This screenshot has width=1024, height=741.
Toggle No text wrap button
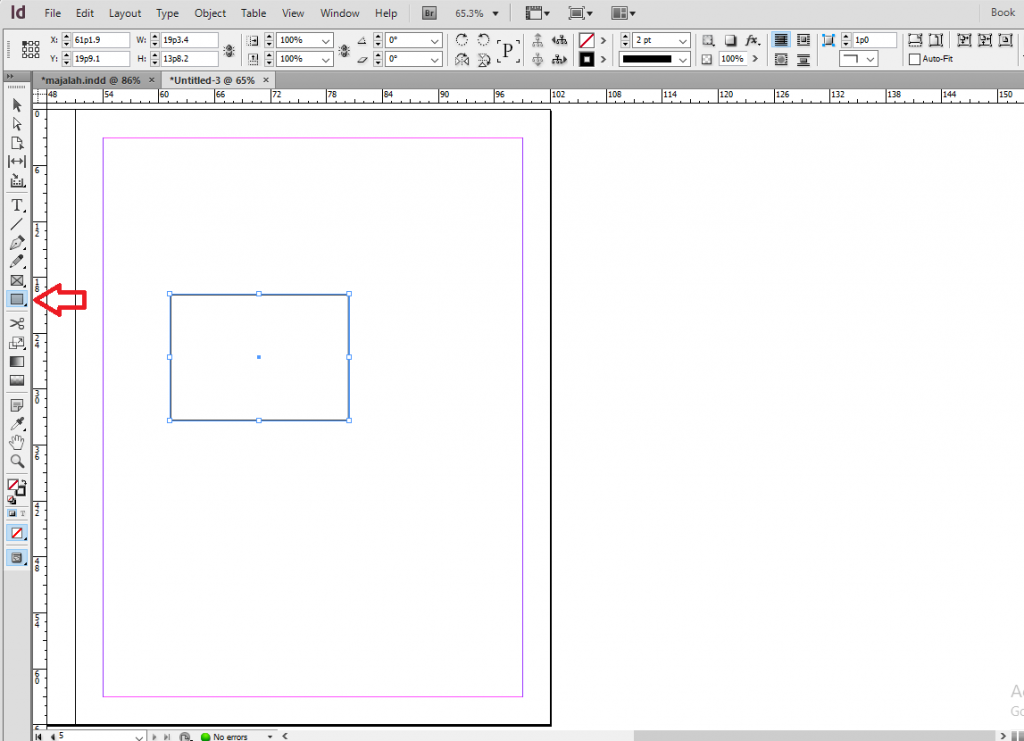pyautogui.click(x=780, y=40)
